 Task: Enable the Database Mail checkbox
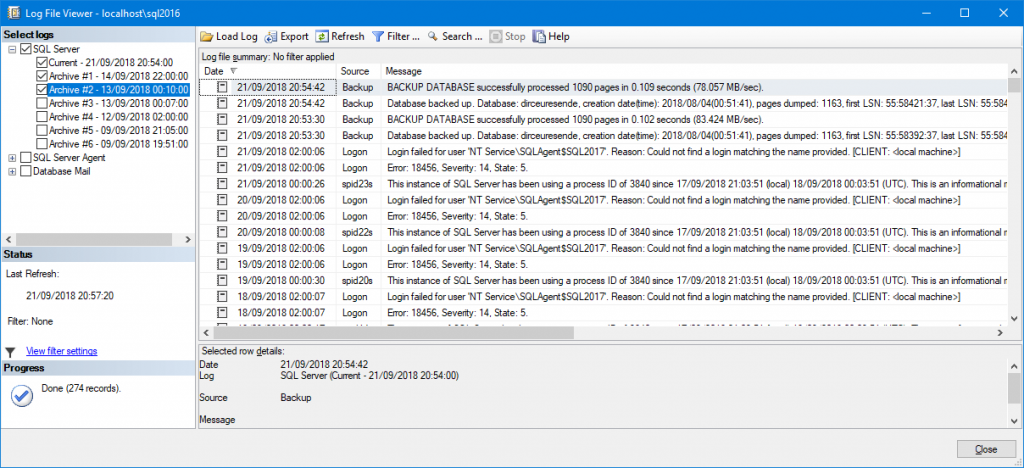tap(26, 171)
